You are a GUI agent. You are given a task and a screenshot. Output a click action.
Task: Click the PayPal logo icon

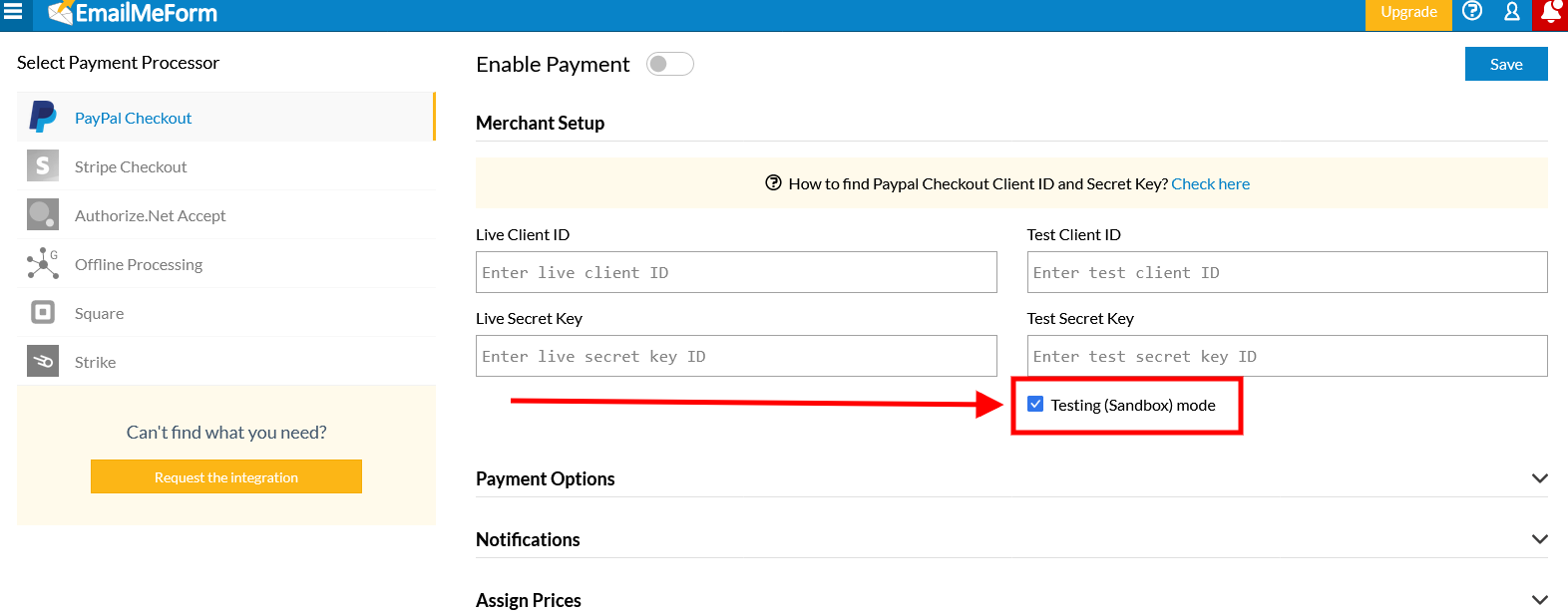point(43,117)
